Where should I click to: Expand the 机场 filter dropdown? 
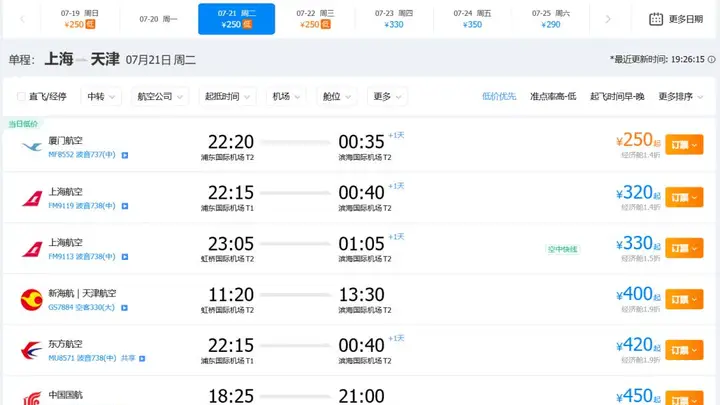pos(286,96)
